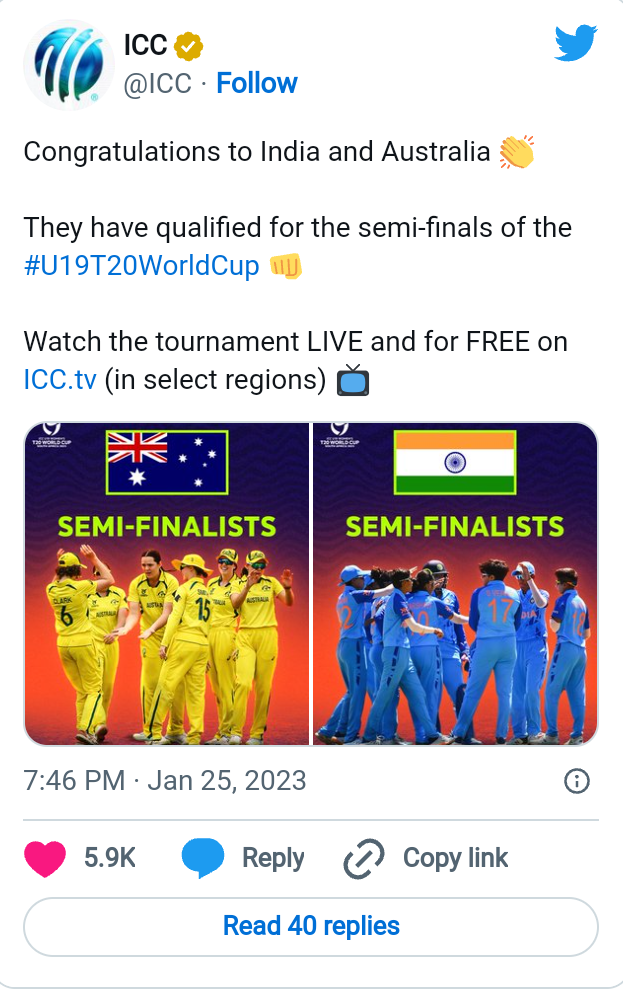The image size is (623, 992).
Task: Click the Copy link text
Action: 455,859
